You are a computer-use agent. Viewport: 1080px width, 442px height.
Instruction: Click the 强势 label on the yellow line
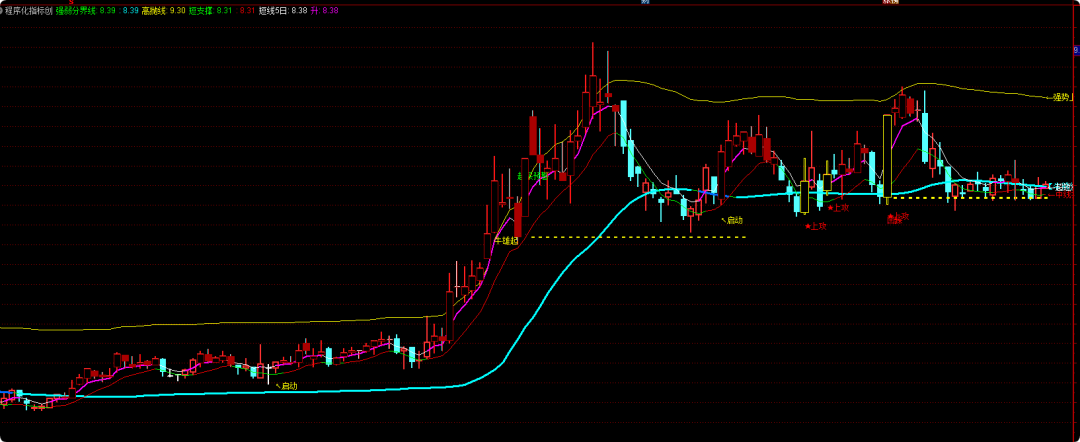1061,97
